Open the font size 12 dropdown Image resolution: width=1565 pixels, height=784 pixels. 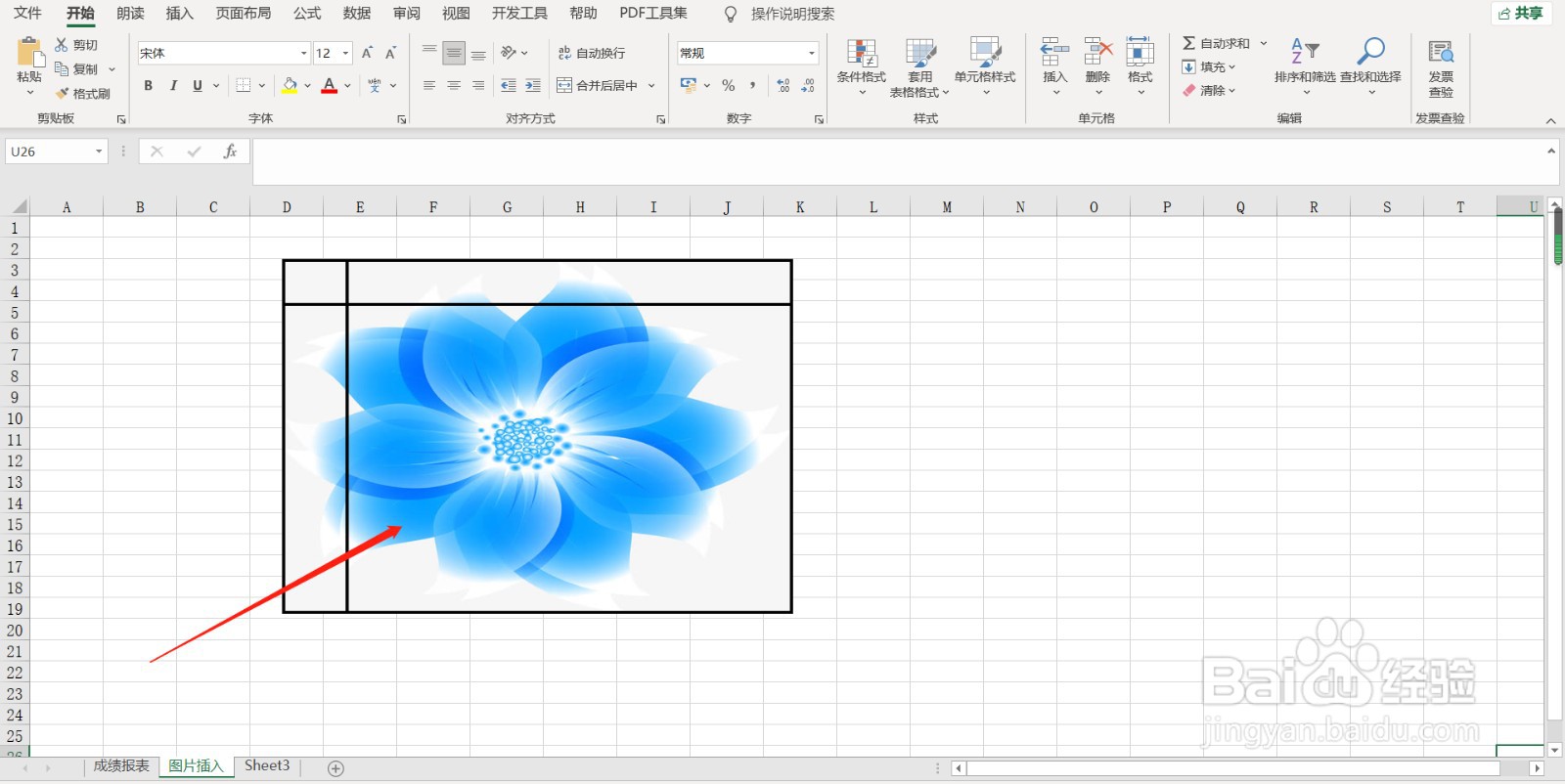point(346,53)
